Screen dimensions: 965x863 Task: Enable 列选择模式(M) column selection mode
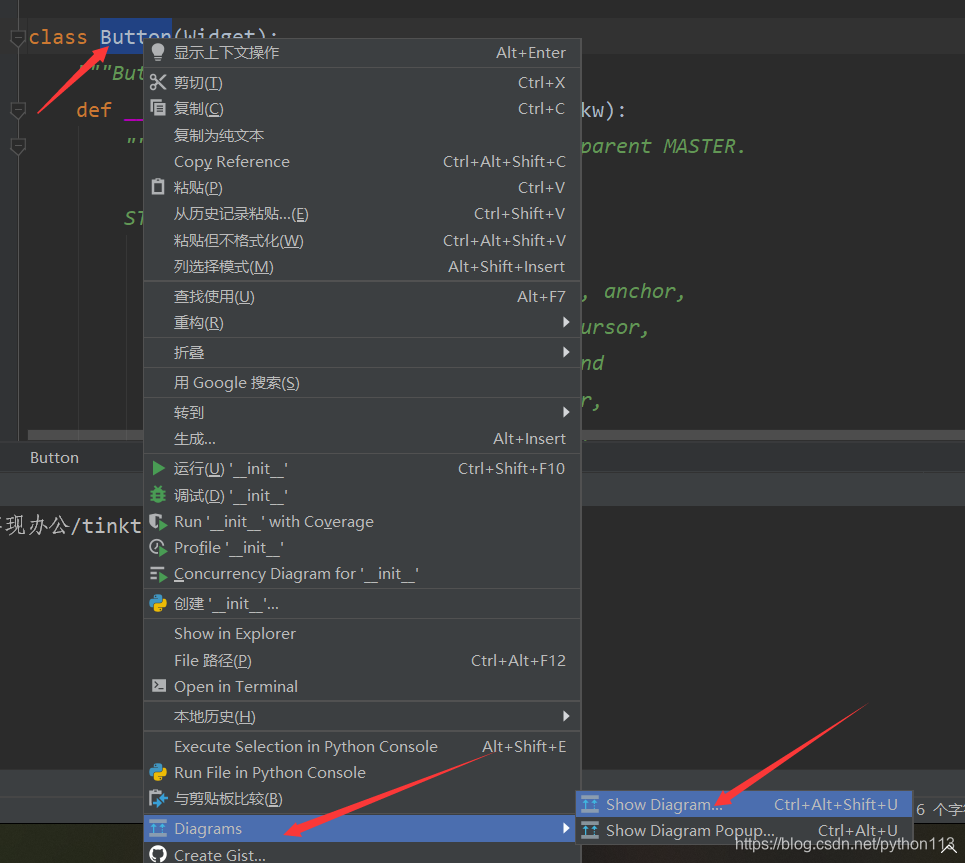[362, 267]
